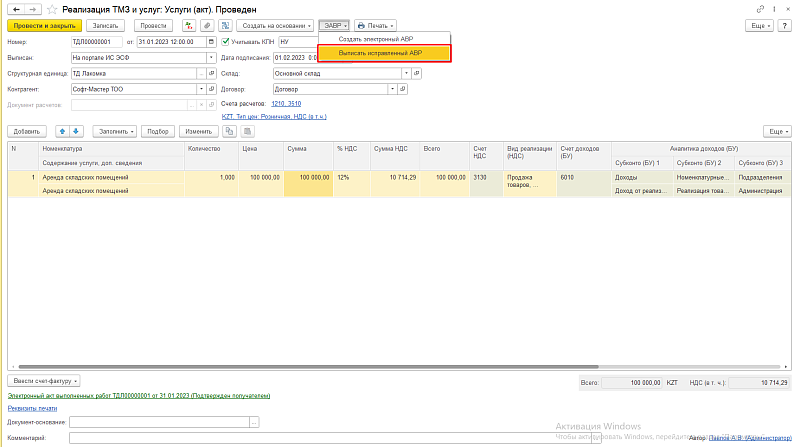
Task: Move table row up with arrow
Action: tap(62, 131)
